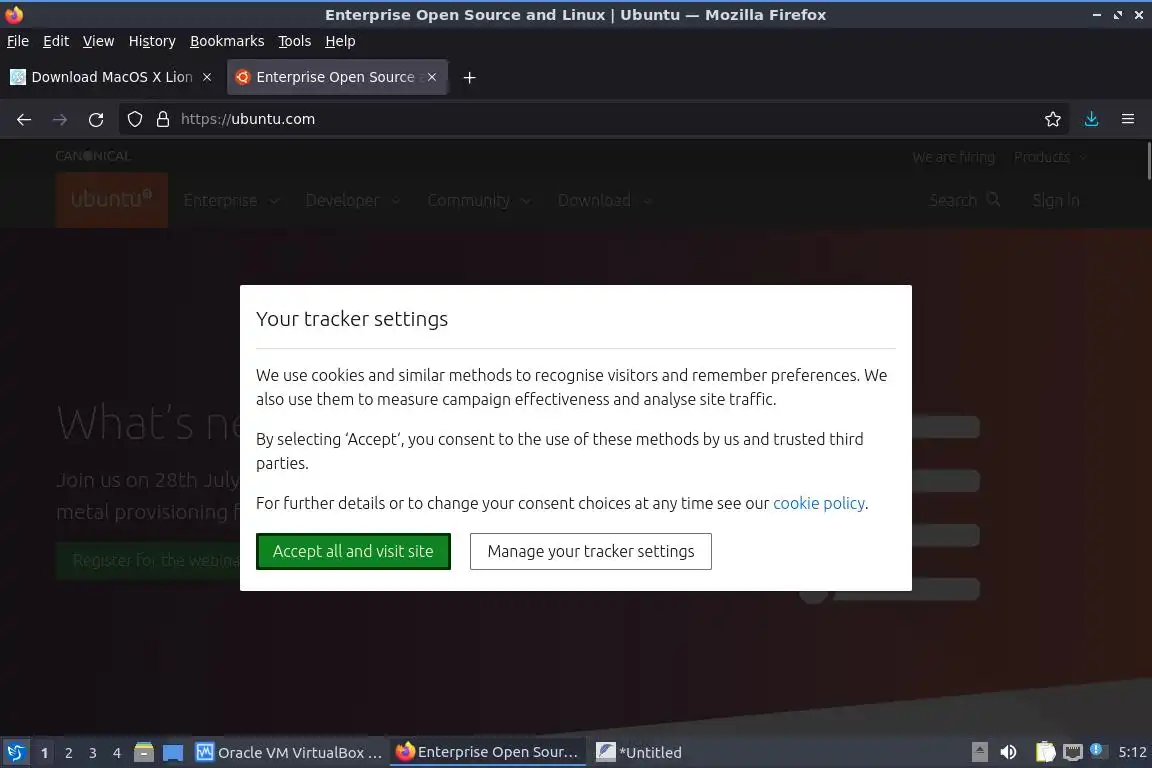Switch to workspace 3 in the pager

click(x=93, y=753)
